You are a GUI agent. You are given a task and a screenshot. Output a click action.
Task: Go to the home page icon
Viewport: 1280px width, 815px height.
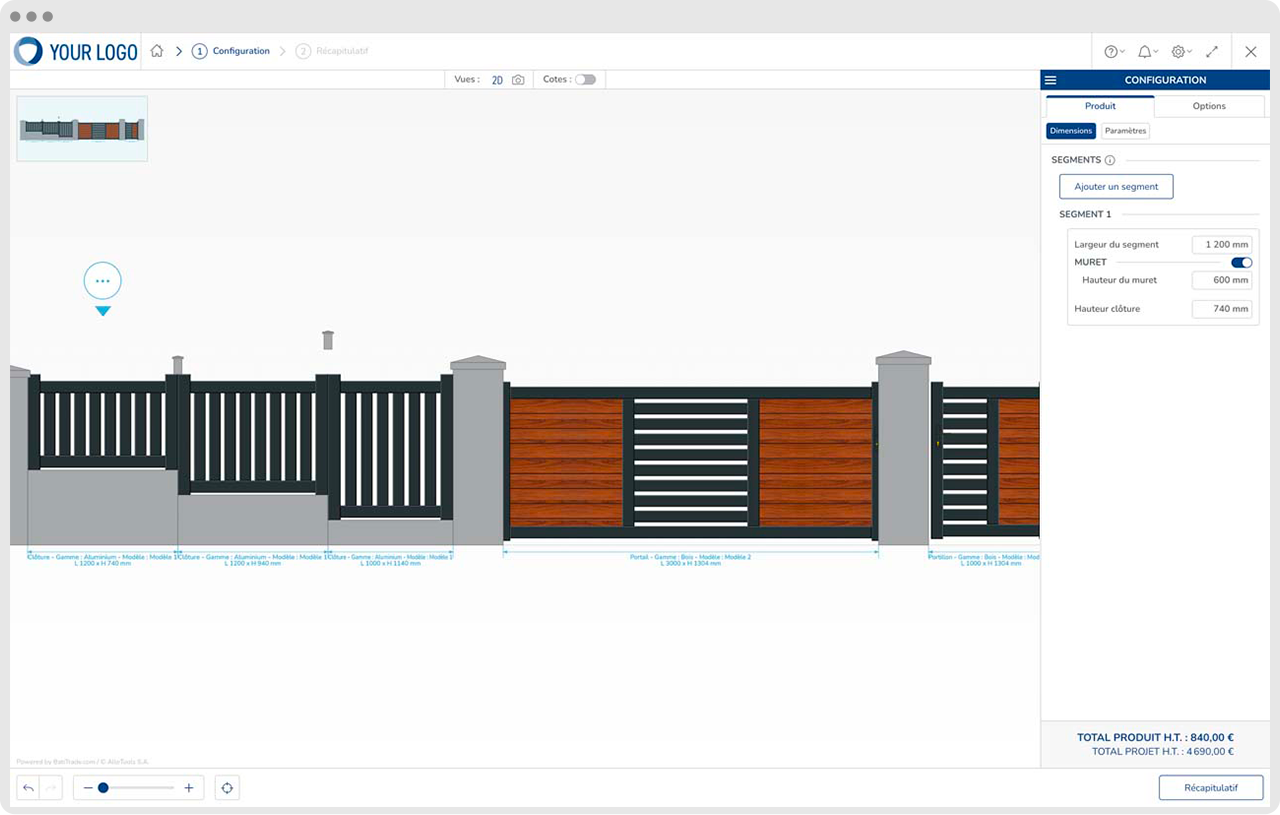tap(157, 51)
